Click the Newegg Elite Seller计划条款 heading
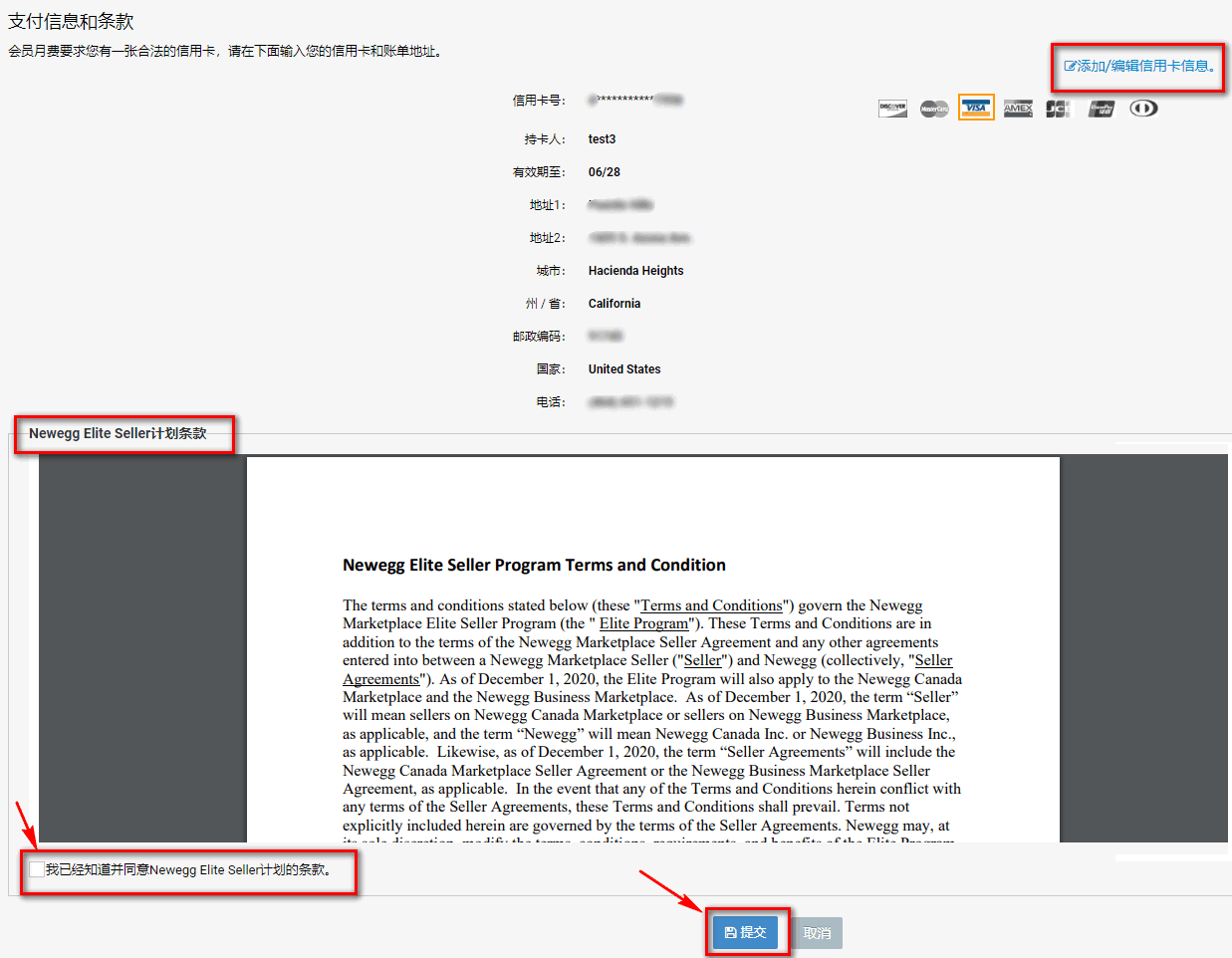 [x=118, y=433]
